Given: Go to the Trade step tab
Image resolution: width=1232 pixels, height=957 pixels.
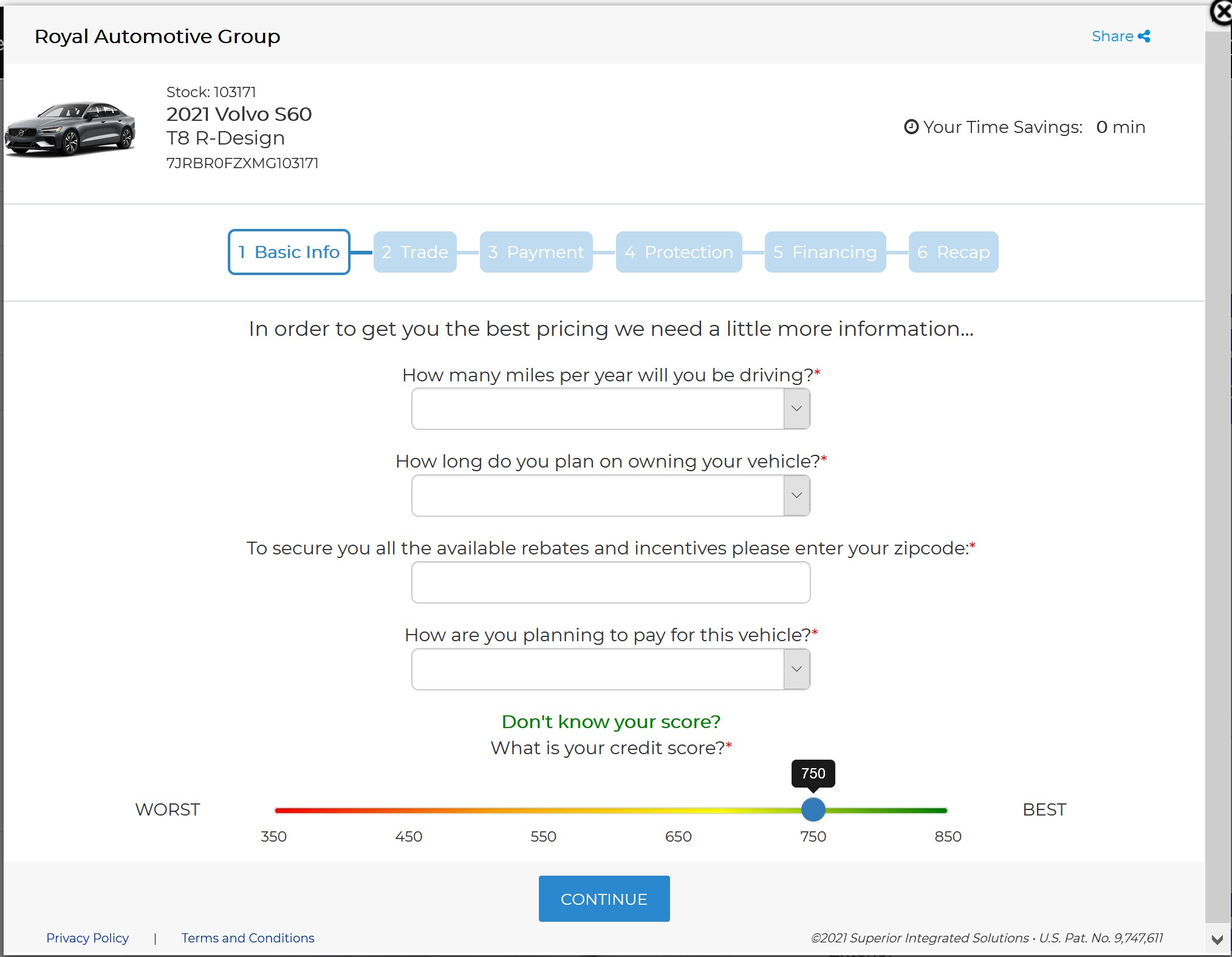Looking at the screenshot, I should pos(415,252).
